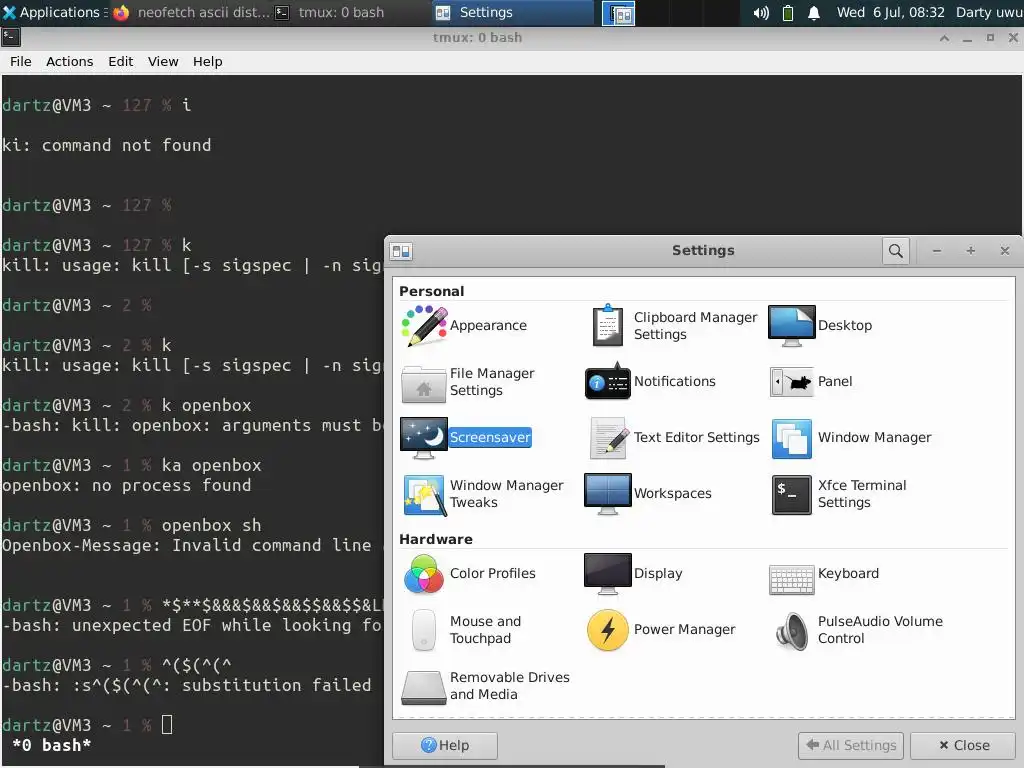The width and height of the screenshot is (1024, 768).
Task: Open the Notifications settings icon
Action: pyautogui.click(x=608, y=381)
